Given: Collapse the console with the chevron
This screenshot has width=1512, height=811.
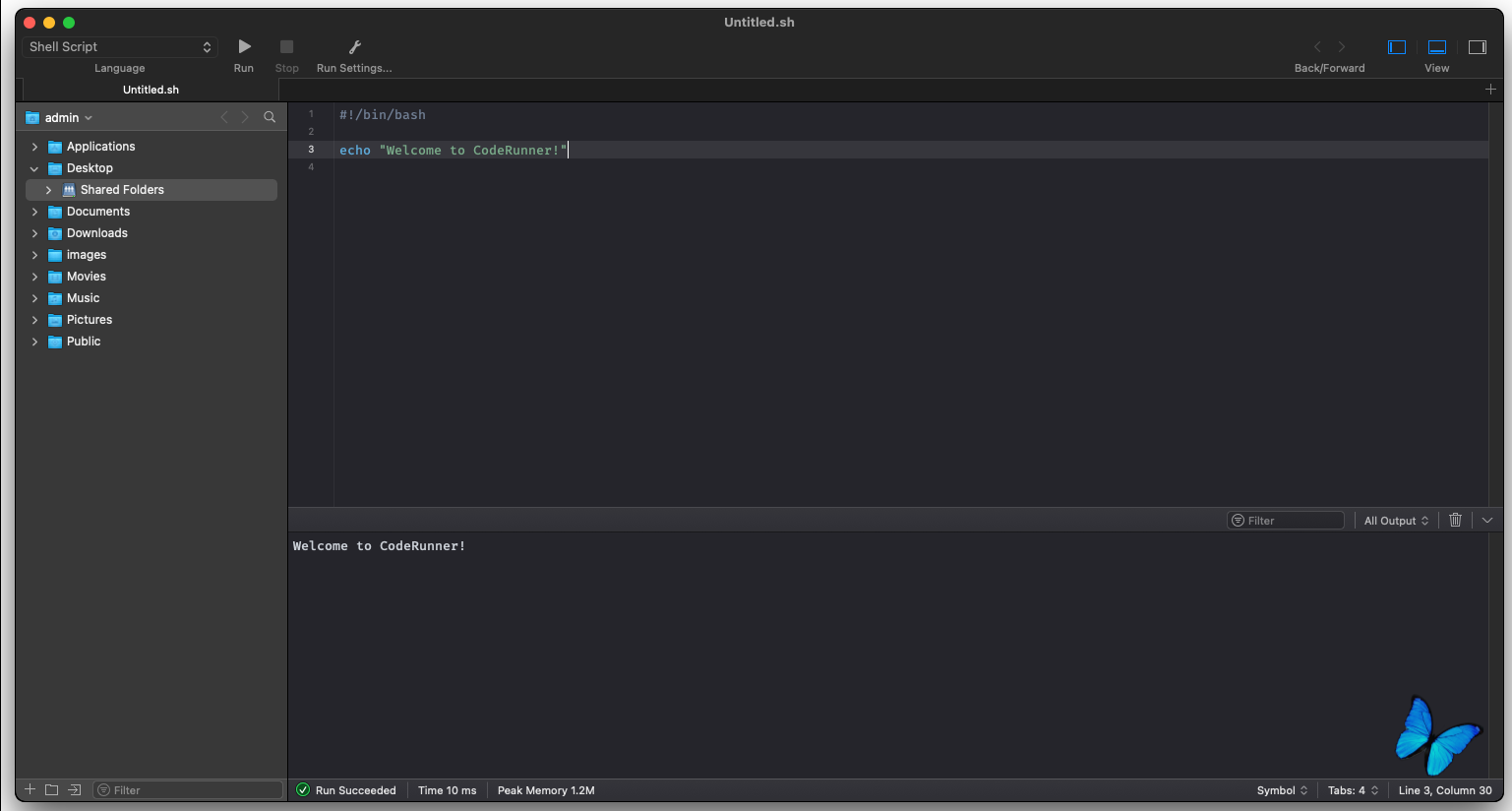Looking at the screenshot, I should click(x=1487, y=520).
